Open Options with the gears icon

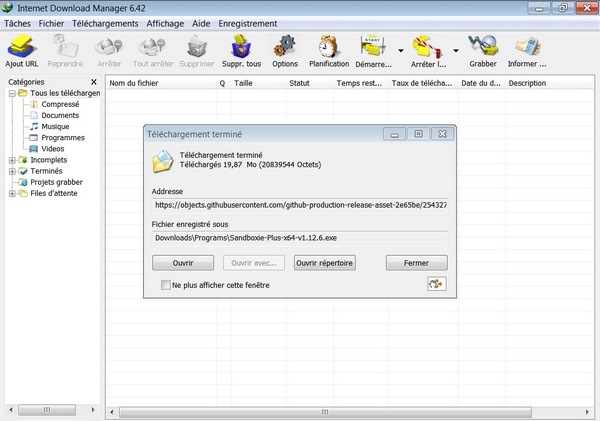pos(285,46)
